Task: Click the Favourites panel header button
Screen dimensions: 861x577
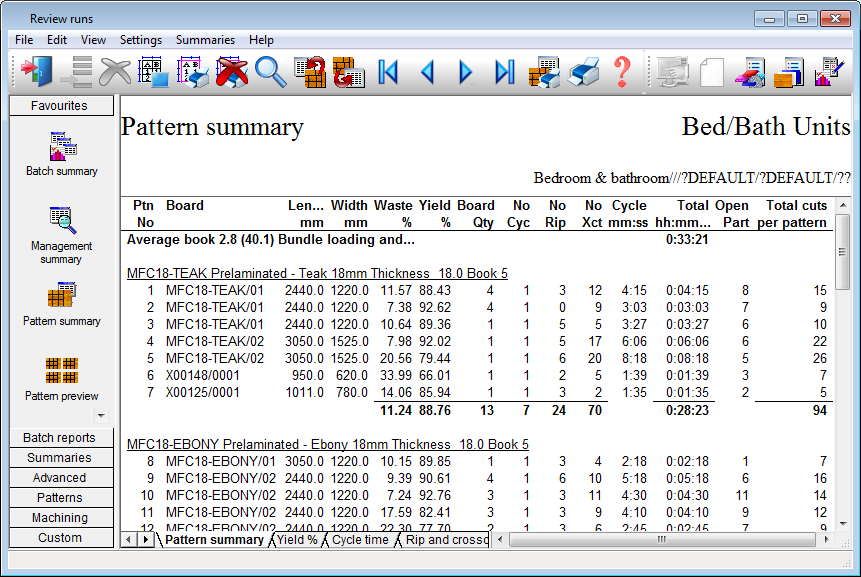Action: [62, 105]
